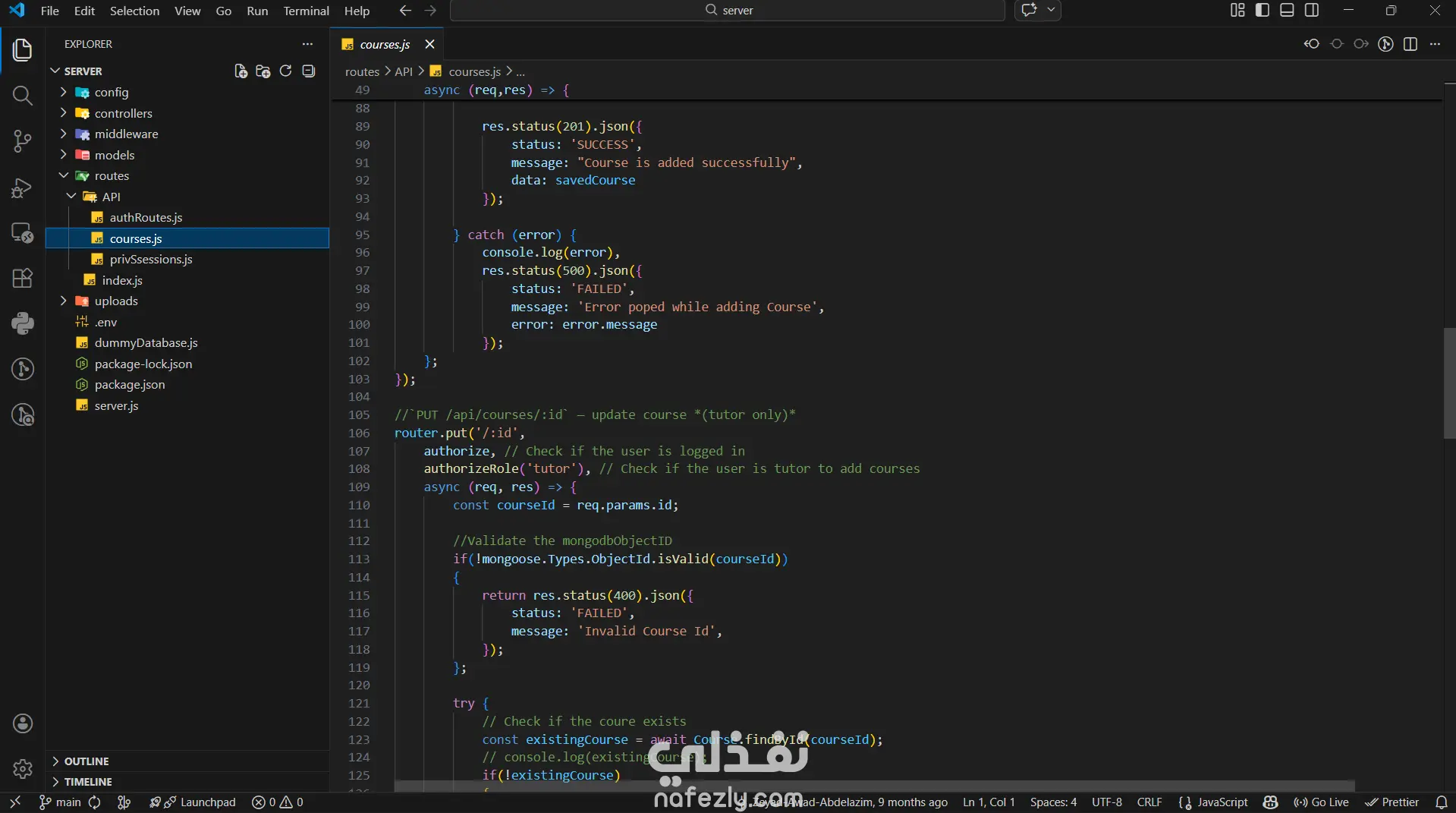Image resolution: width=1456 pixels, height=813 pixels.
Task: Toggle the secondary side bar
Action: pyautogui.click(x=1312, y=11)
